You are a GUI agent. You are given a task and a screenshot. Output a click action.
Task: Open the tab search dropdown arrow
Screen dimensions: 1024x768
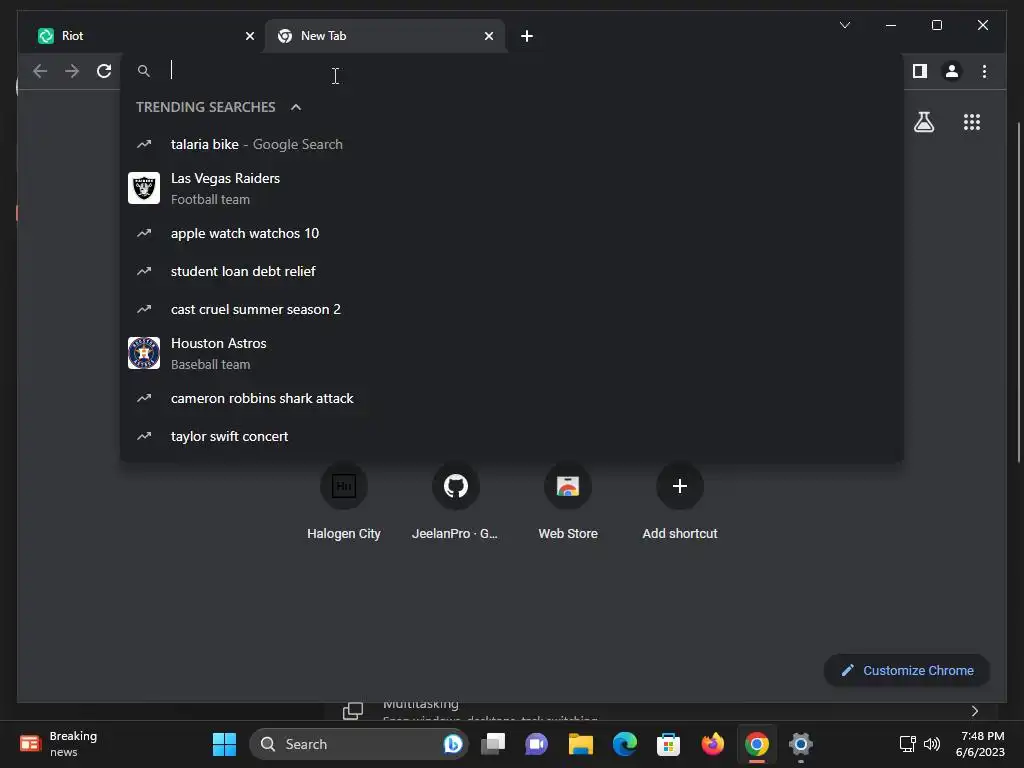[x=844, y=25]
